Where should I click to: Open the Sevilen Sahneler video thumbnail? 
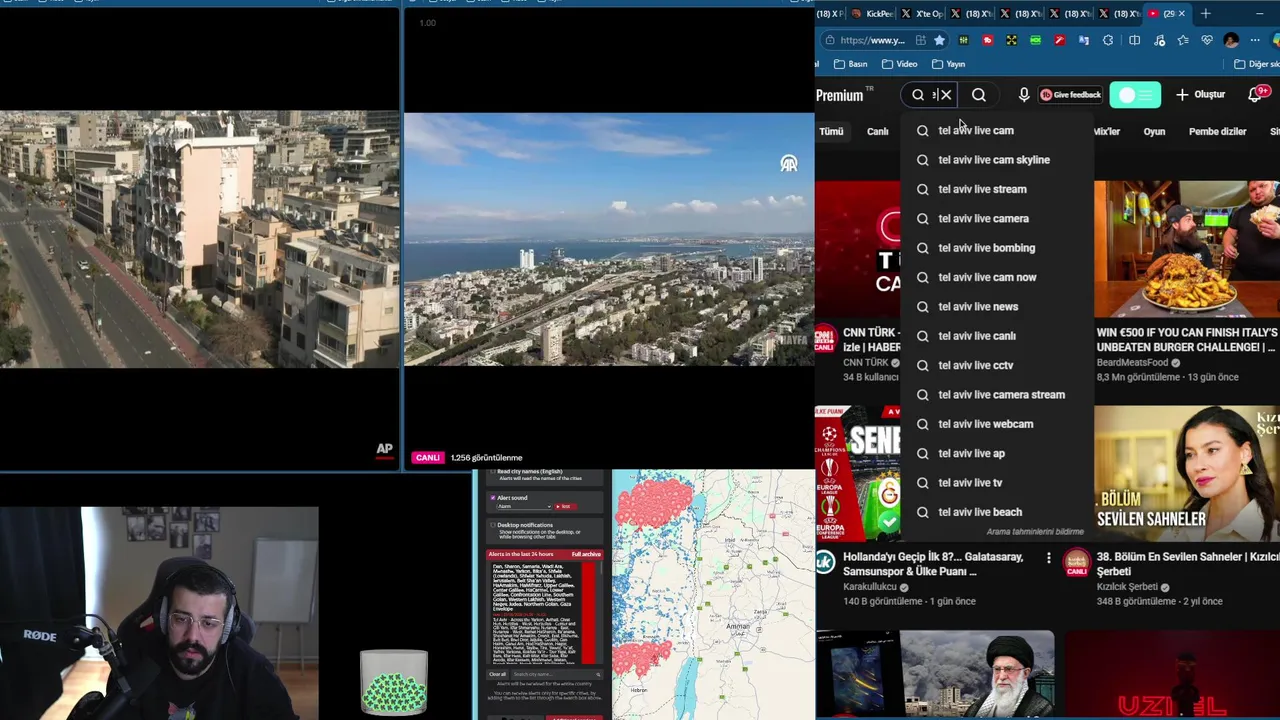(1187, 473)
